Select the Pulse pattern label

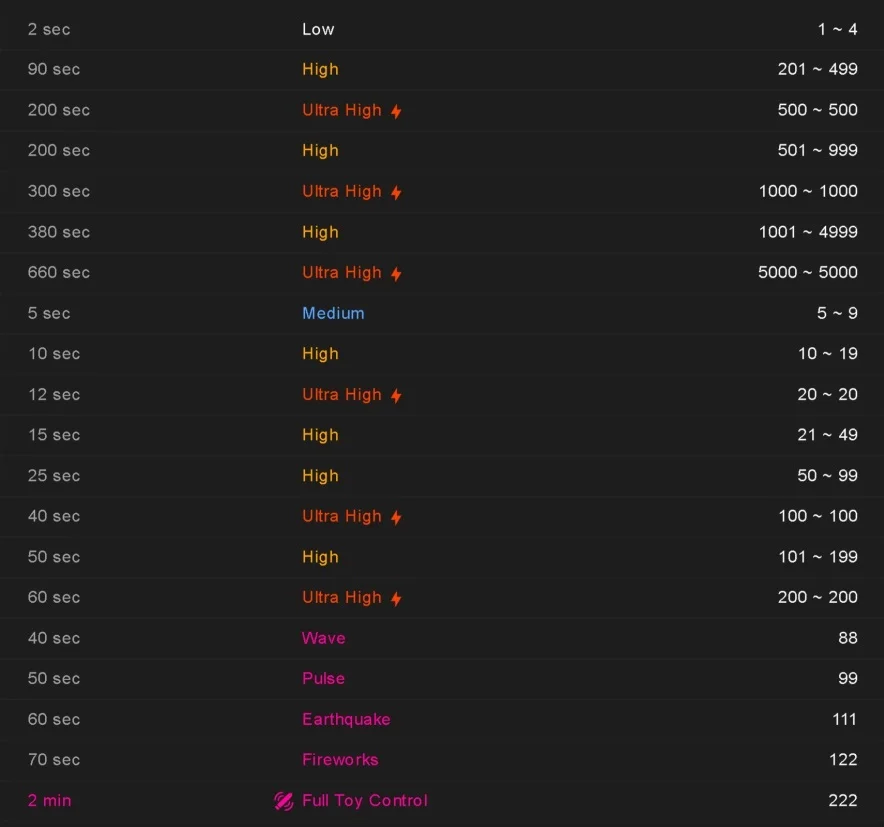[x=324, y=678]
